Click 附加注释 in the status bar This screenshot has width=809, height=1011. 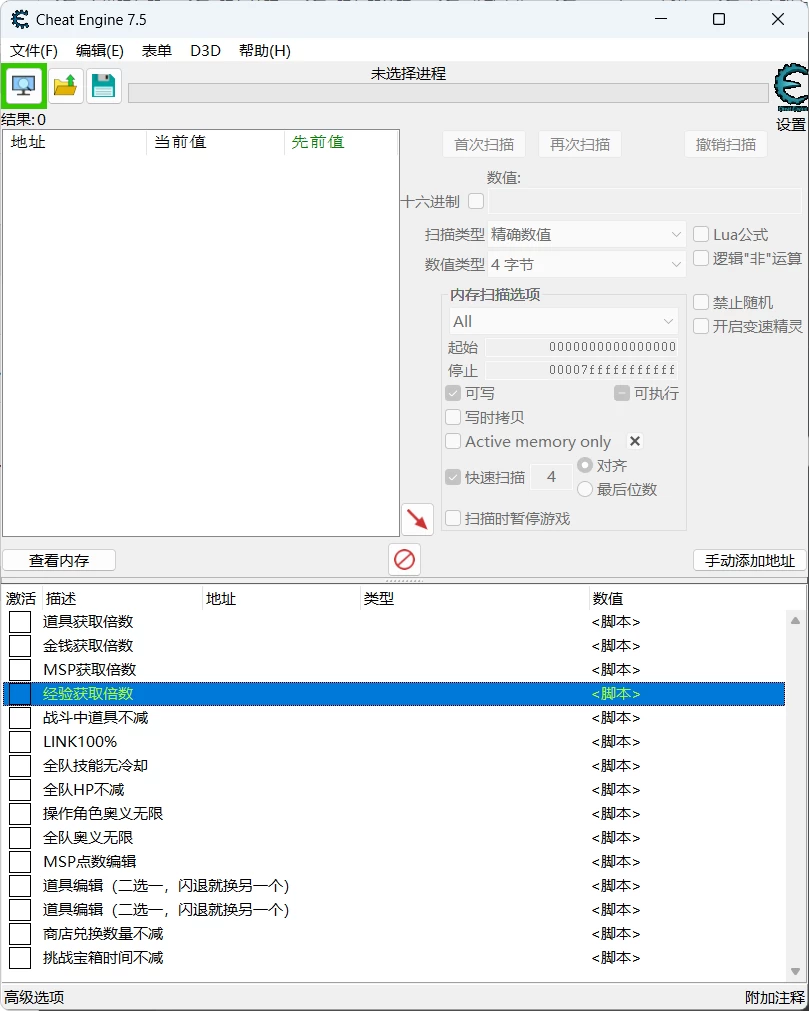click(775, 997)
